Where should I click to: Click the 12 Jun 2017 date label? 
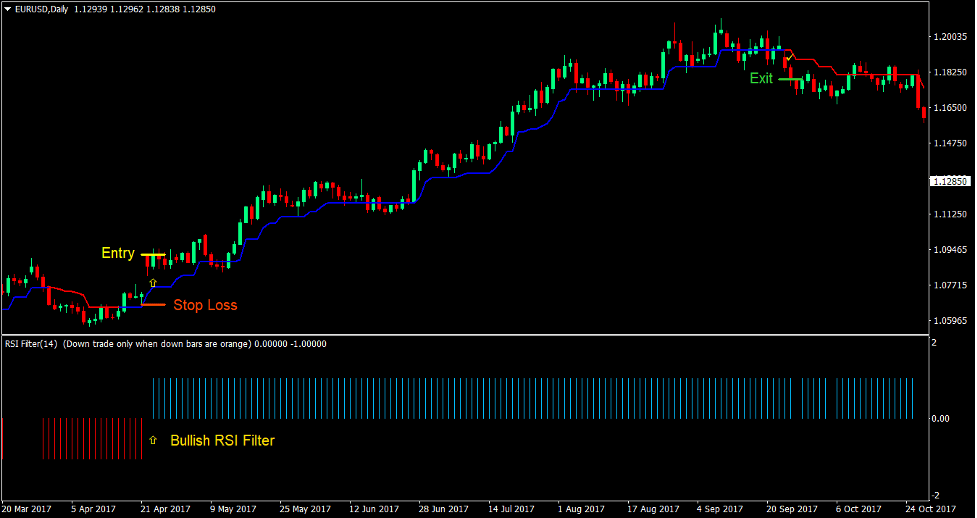click(374, 509)
